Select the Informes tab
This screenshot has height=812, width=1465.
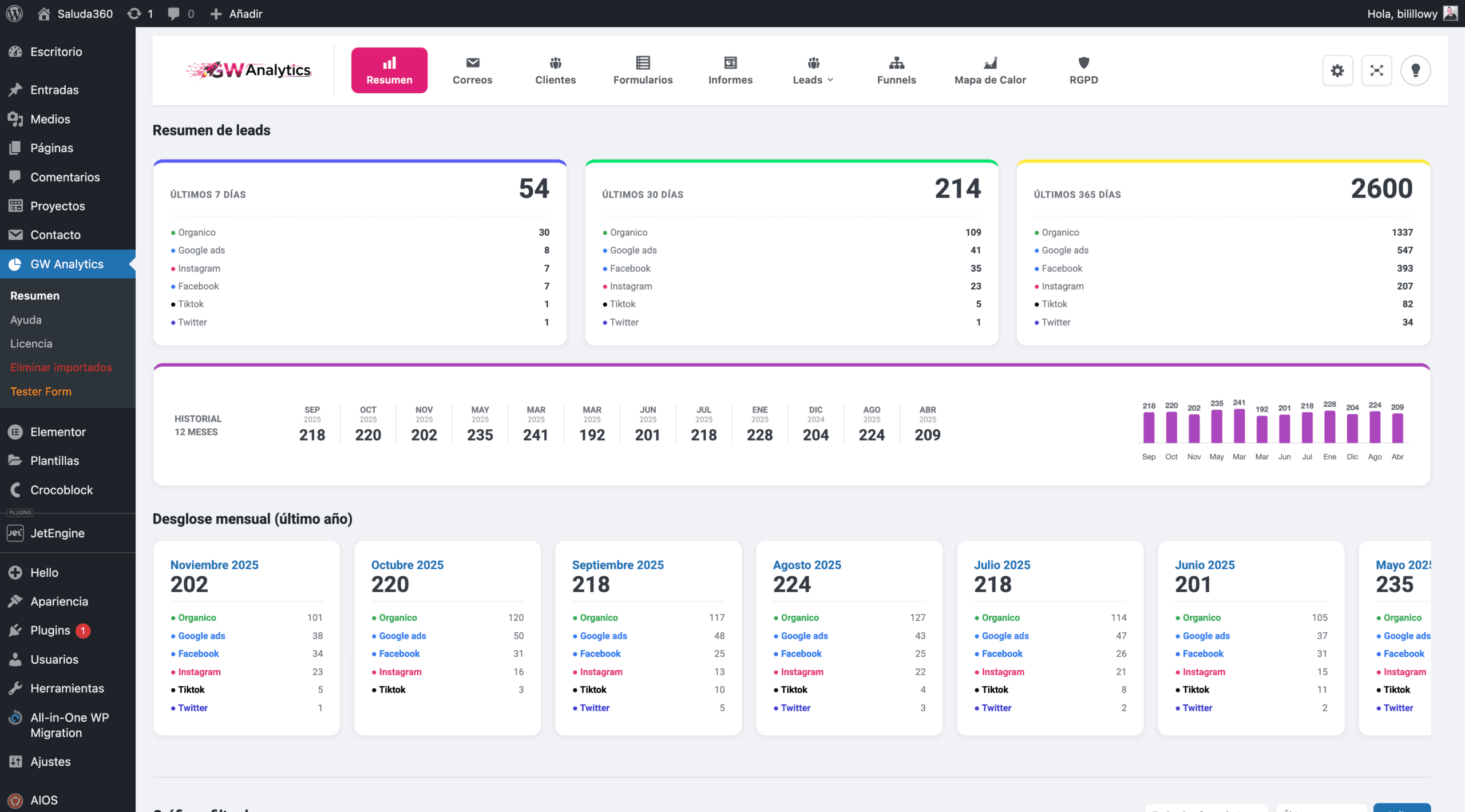tap(730, 70)
